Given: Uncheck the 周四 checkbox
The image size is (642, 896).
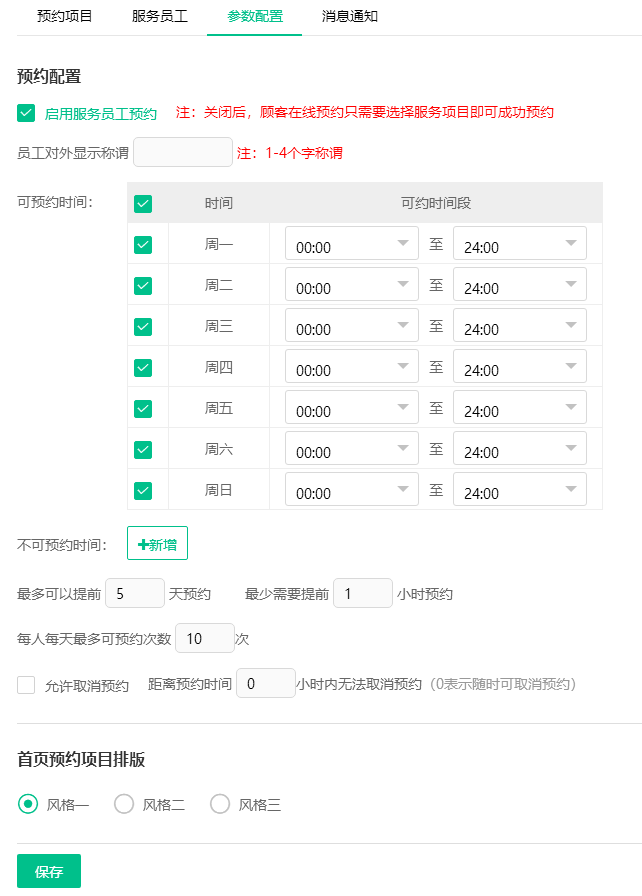Looking at the screenshot, I should click(143, 367).
